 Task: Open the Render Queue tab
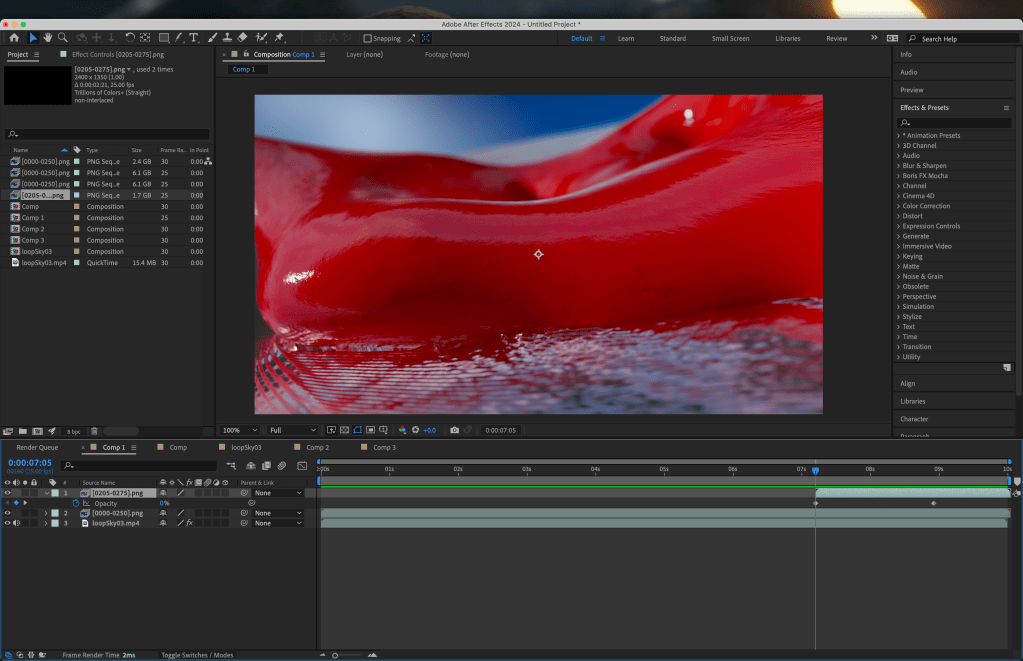coord(37,448)
